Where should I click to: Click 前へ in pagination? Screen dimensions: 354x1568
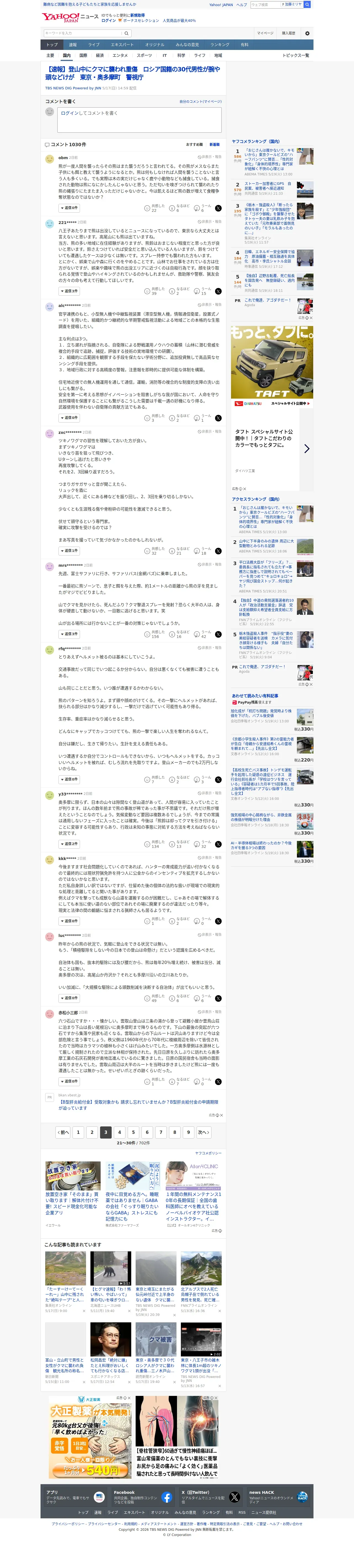[63, 1132]
